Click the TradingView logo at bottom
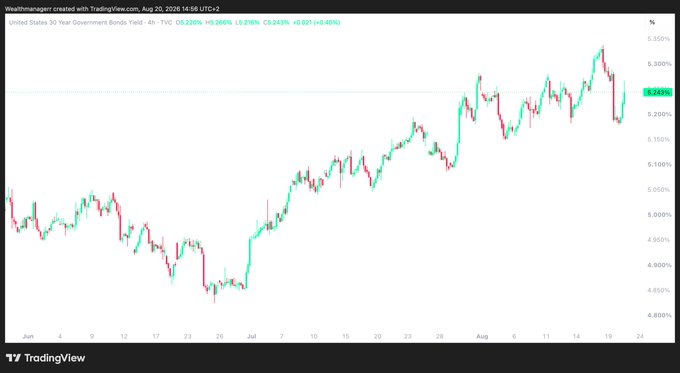 tap(46, 358)
